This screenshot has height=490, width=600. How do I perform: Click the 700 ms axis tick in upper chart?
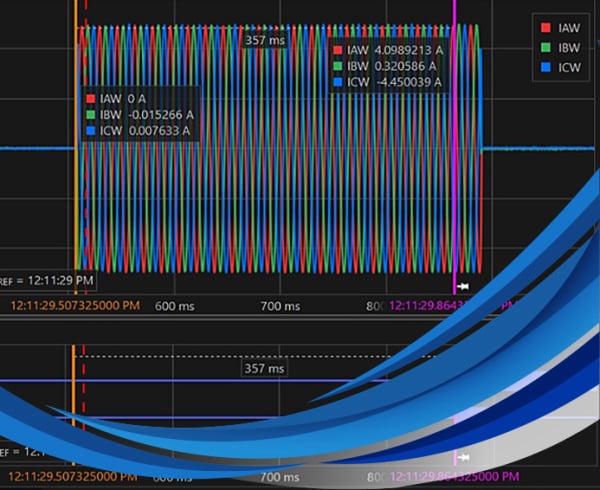tap(280, 306)
